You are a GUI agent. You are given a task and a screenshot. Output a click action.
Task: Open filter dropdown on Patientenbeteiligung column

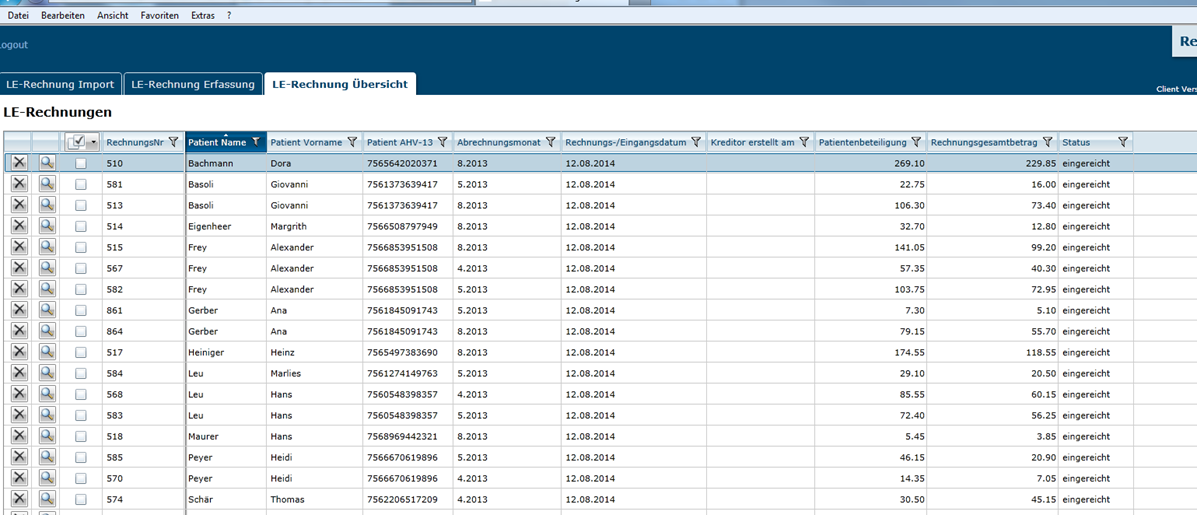pyautogui.click(x=916, y=142)
